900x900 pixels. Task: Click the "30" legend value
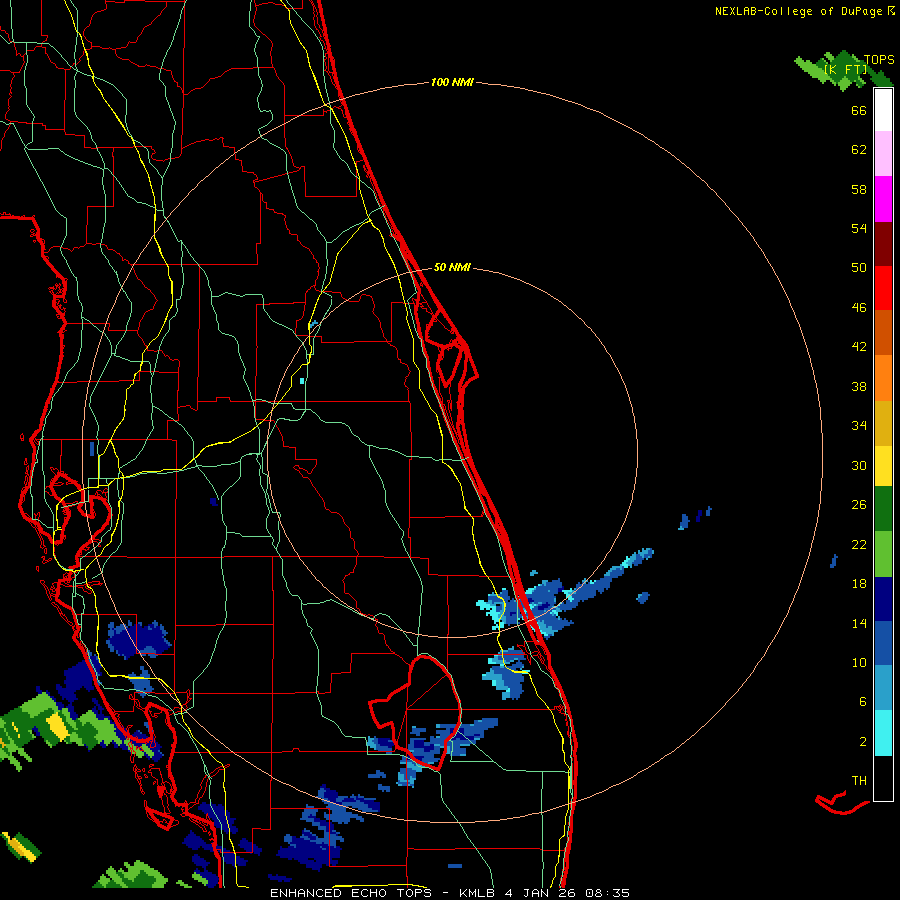tap(859, 465)
